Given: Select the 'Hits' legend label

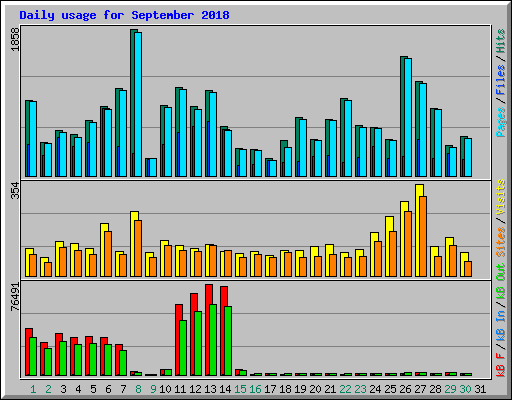Looking at the screenshot, I should coord(501,41).
